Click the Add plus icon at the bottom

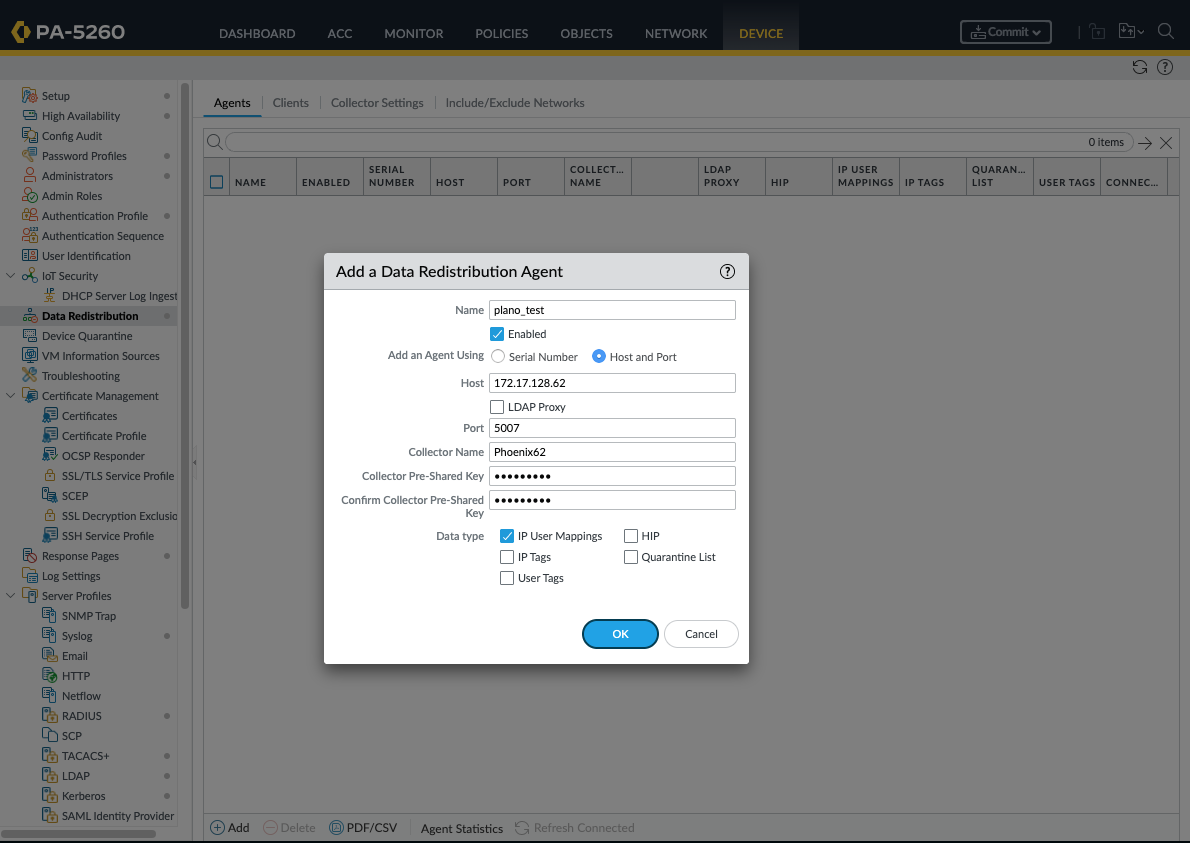218,828
